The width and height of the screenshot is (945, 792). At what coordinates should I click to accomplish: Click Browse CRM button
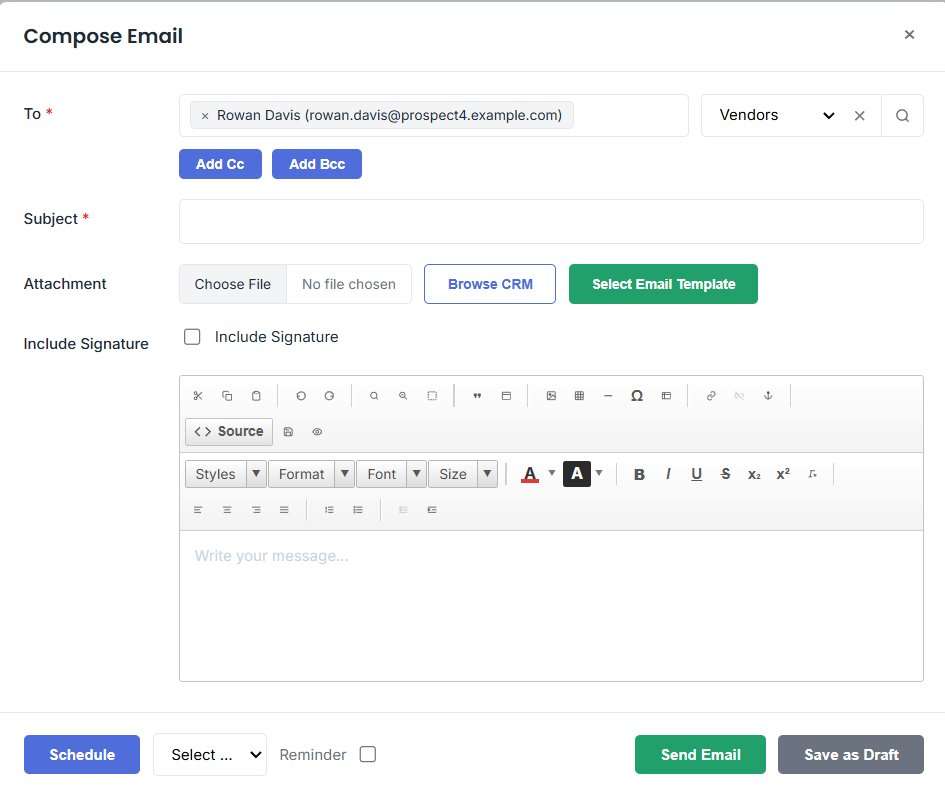coord(490,284)
